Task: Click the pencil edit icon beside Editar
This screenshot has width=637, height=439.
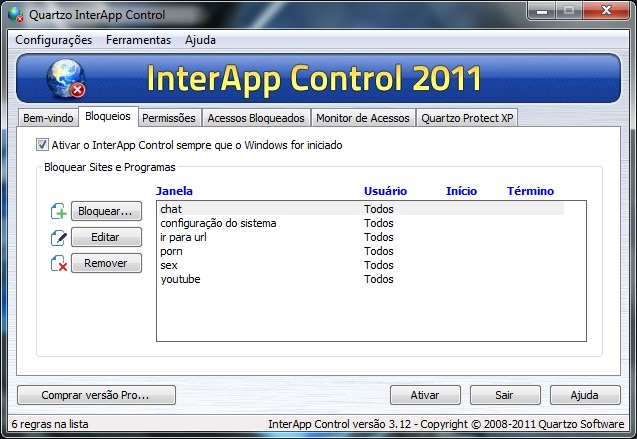Action: (59, 238)
